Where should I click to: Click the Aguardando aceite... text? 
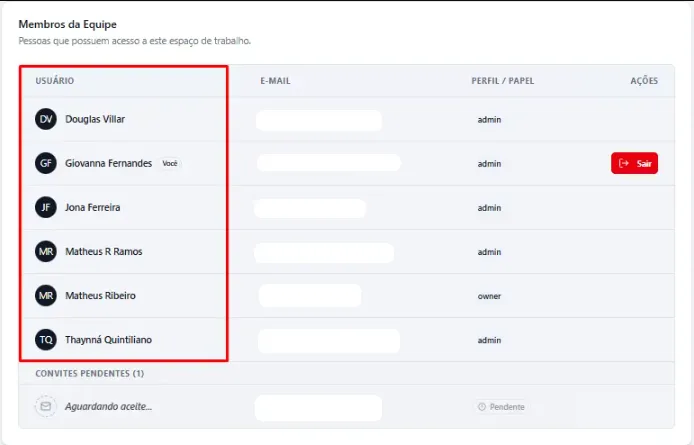(108, 406)
